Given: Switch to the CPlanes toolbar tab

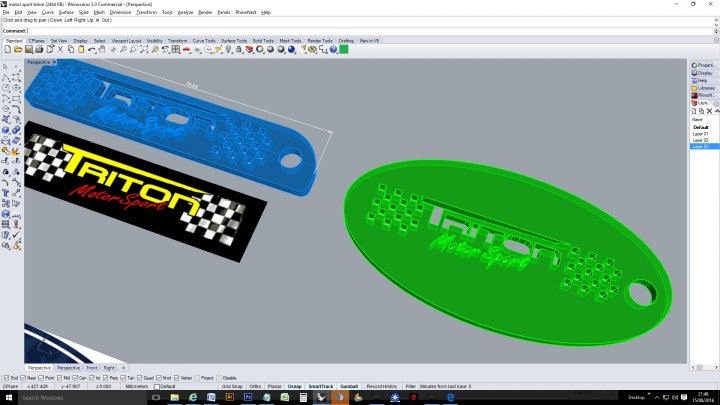Looking at the screenshot, I should (37, 41).
